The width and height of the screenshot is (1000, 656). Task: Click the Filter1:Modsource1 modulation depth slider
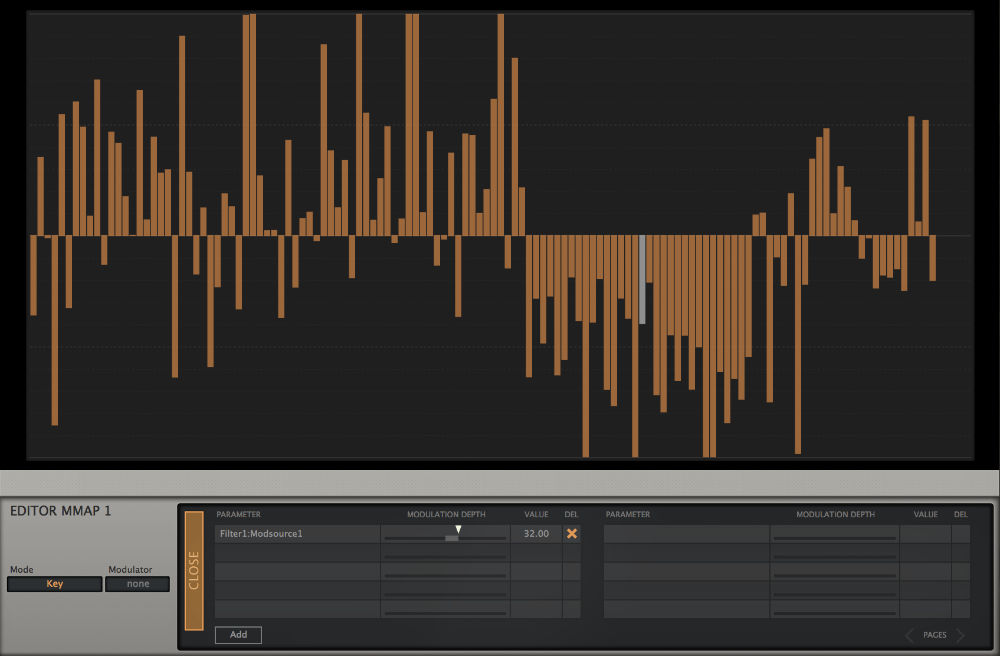tap(445, 537)
